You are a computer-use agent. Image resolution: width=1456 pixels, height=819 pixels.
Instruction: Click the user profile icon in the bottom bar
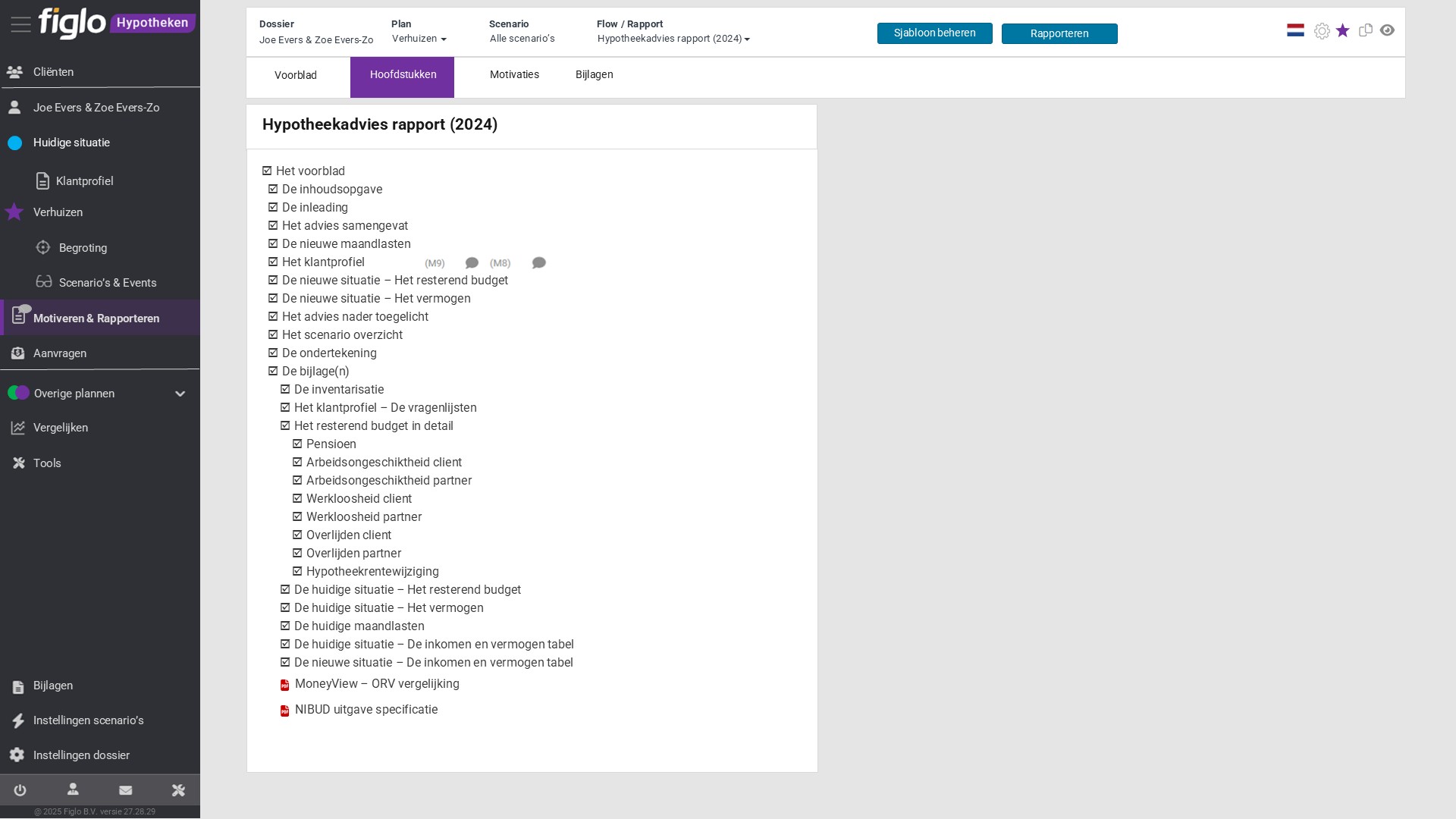click(73, 789)
